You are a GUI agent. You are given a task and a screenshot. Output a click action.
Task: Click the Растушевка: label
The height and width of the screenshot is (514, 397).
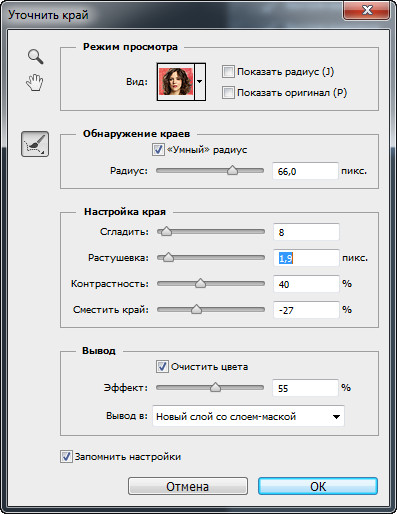[x=118, y=258]
